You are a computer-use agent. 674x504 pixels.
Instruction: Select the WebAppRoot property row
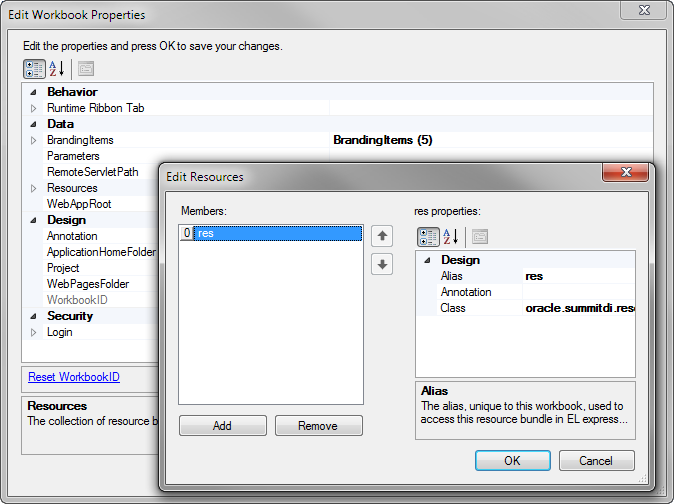[x=100, y=204]
